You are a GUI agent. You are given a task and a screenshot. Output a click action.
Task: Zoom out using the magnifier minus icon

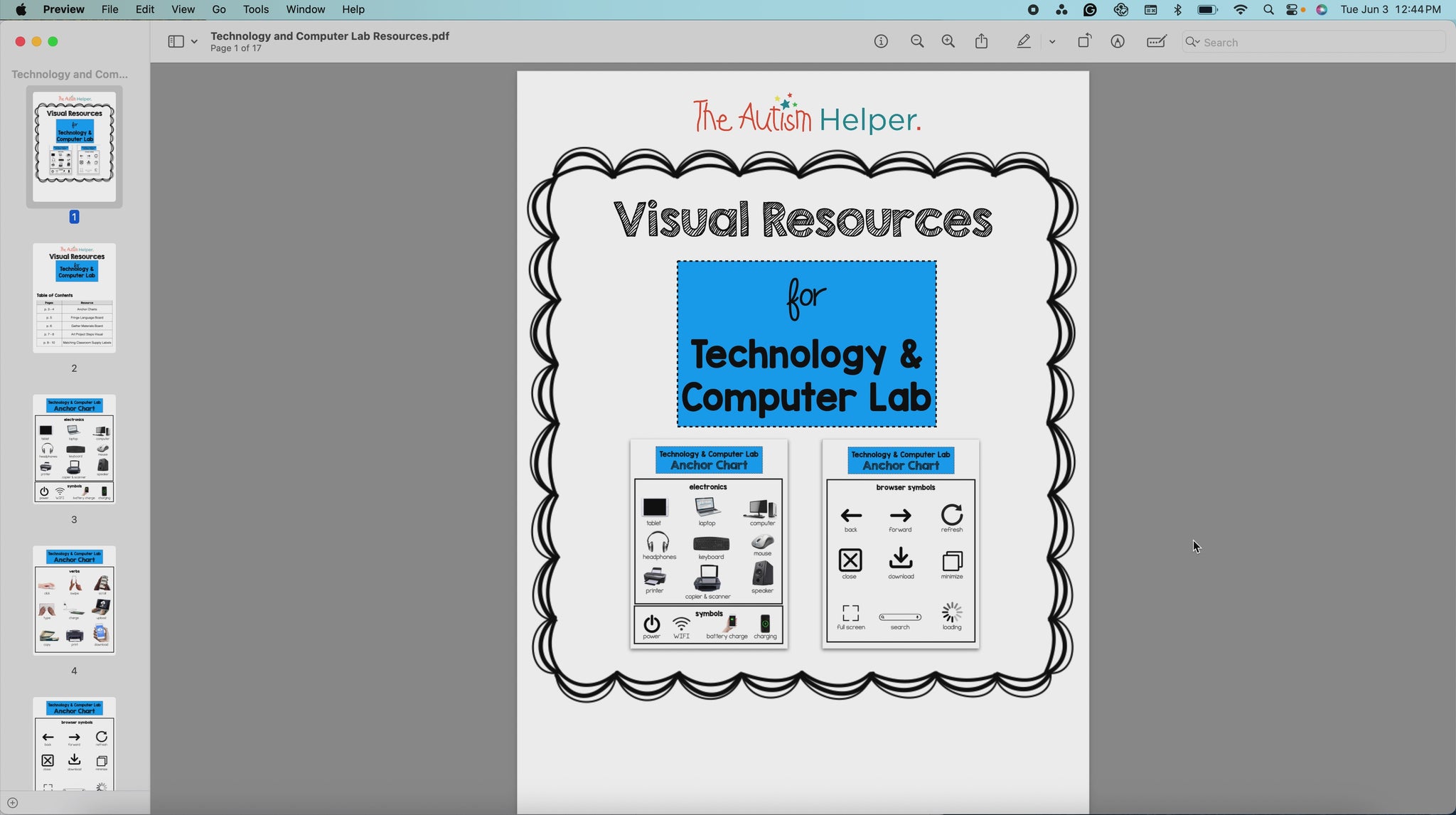(x=917, y=42)
